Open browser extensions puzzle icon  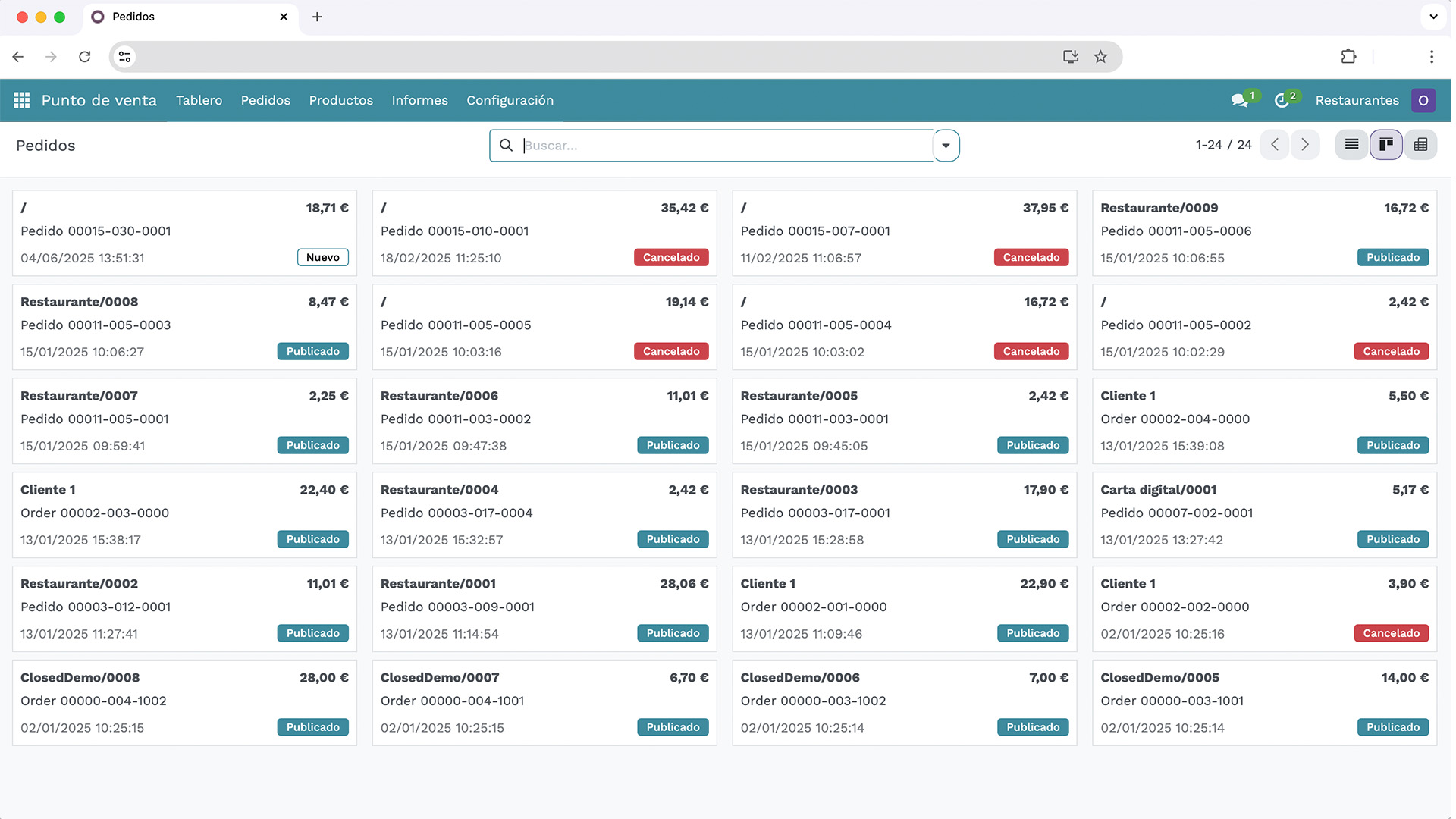[x=1348, y=56]
